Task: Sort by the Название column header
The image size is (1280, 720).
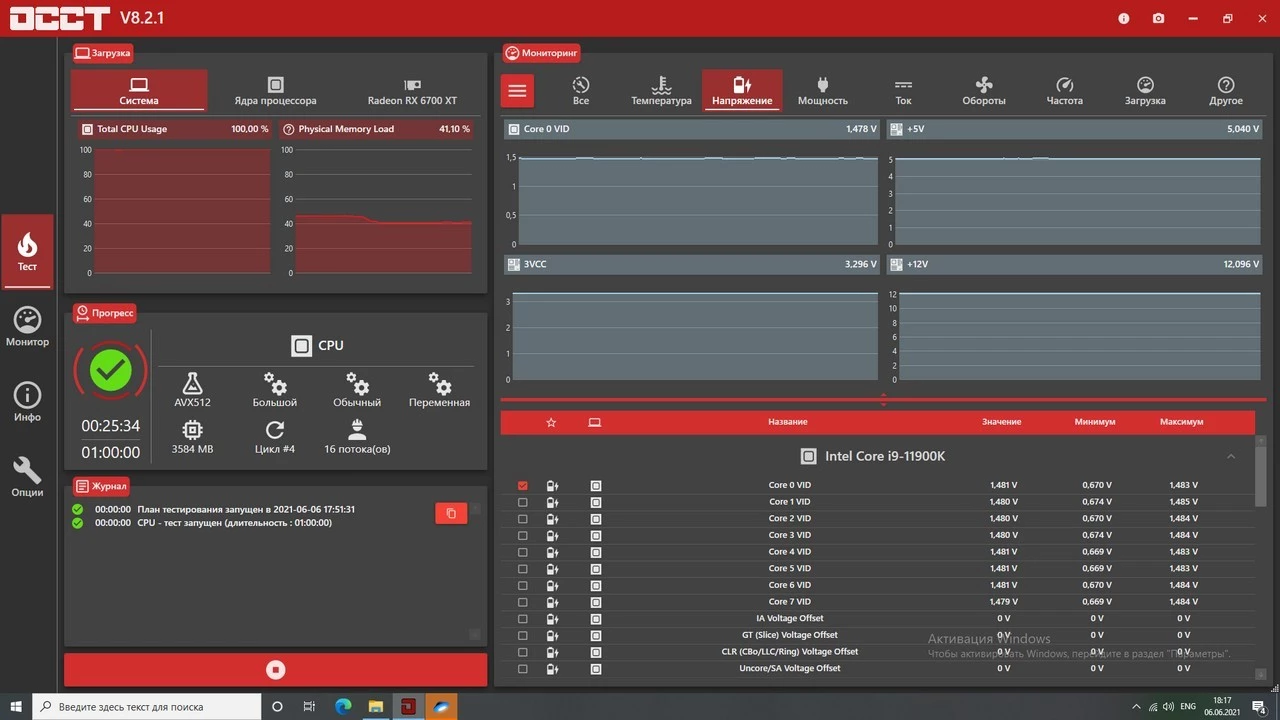Action: (x=788, y=422)
